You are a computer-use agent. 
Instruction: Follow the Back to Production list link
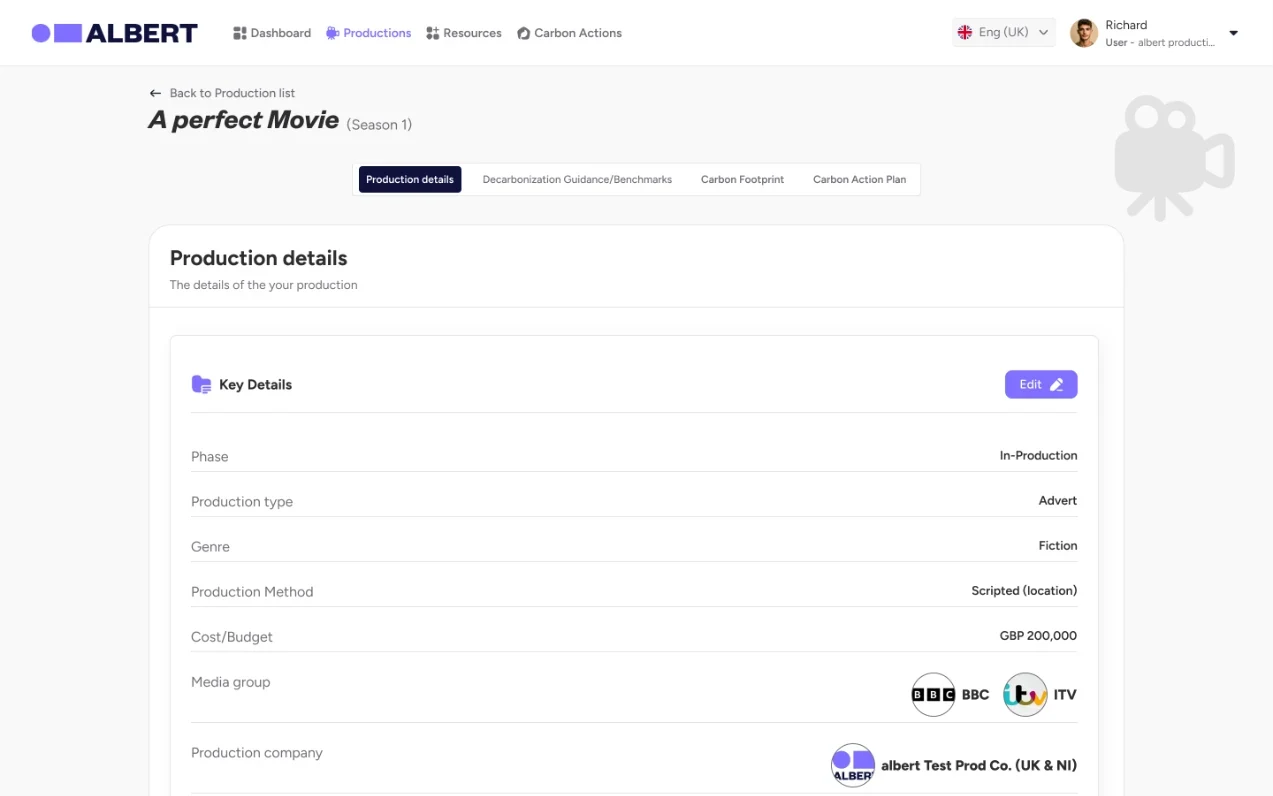[222, 93]
